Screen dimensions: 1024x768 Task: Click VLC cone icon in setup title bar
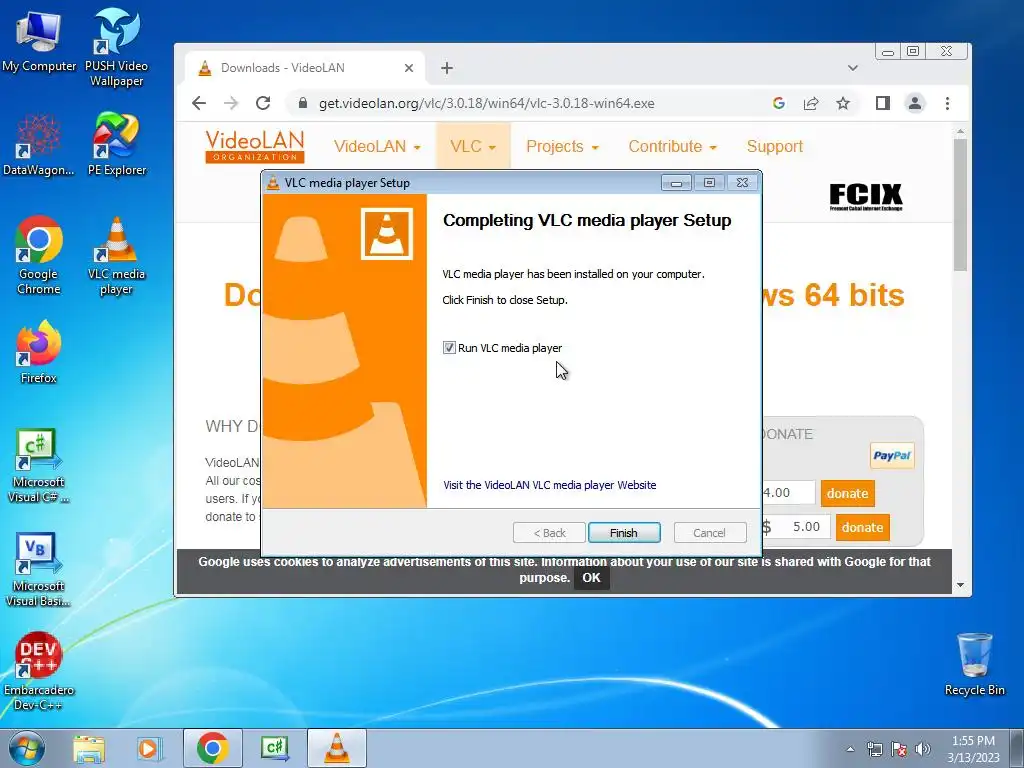pos(273,183)
